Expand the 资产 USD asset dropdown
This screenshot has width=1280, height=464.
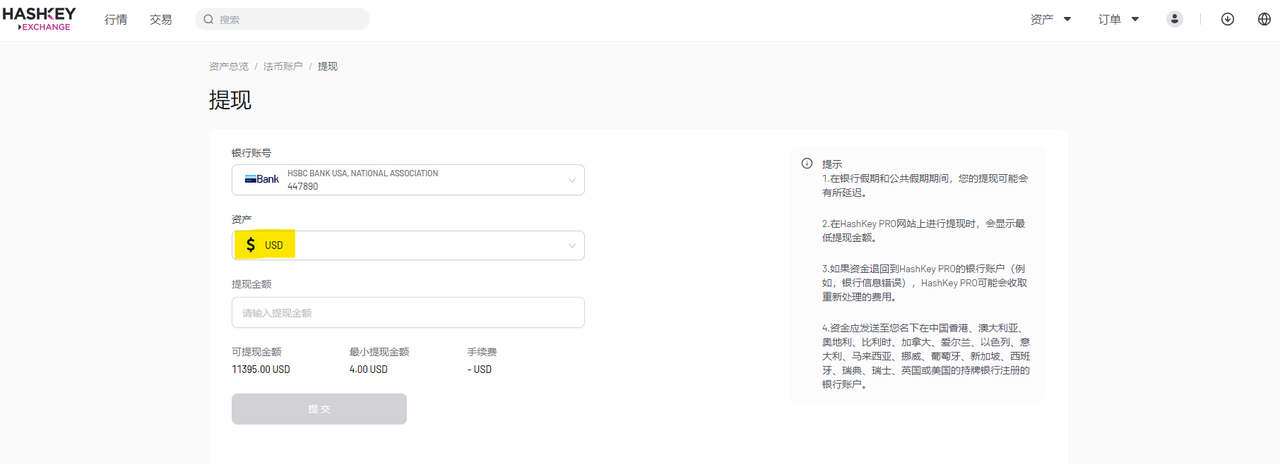click(x=408, y=245)
